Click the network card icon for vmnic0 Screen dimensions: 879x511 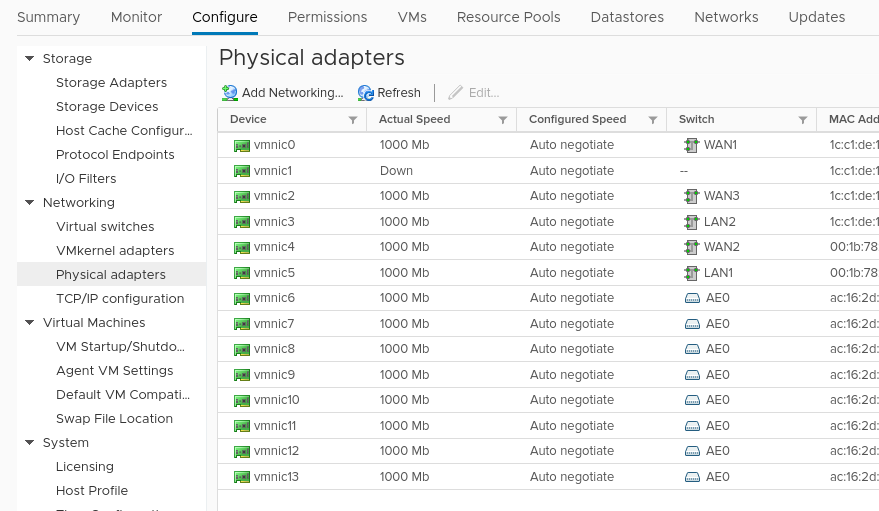coord(241,146)
